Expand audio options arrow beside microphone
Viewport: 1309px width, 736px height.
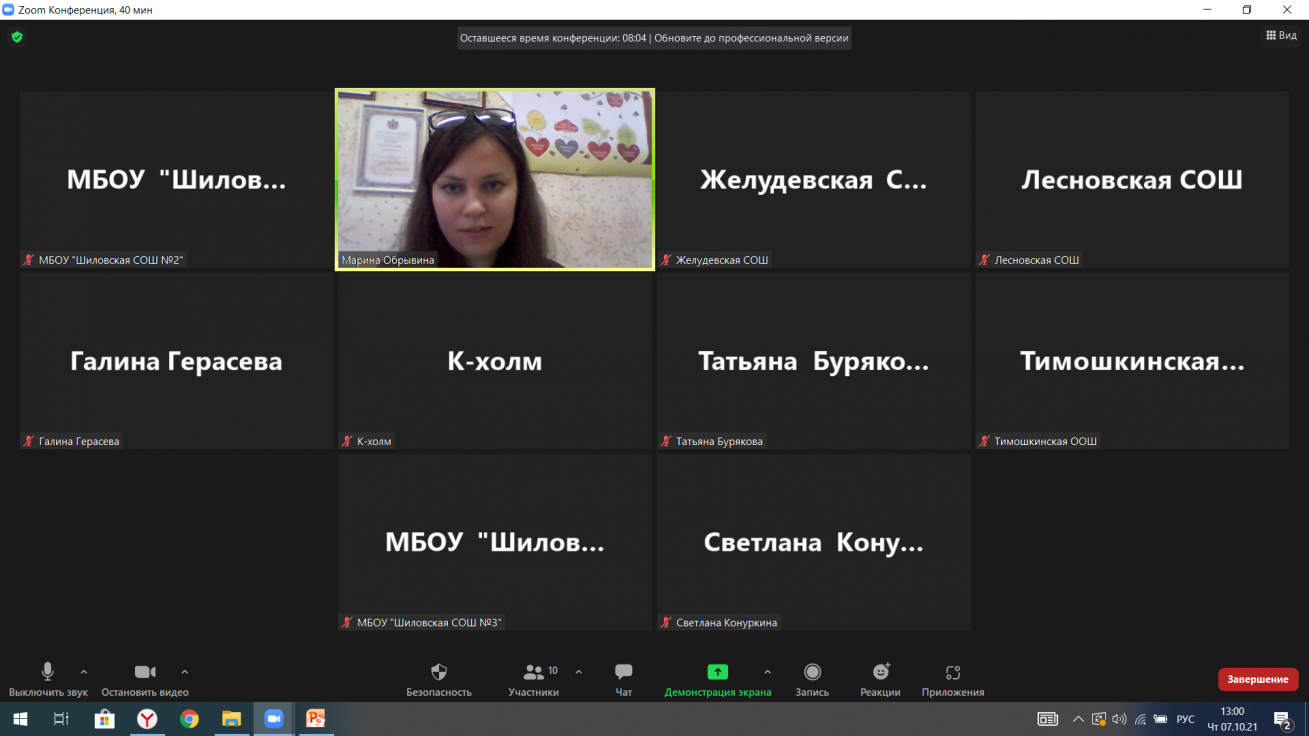point(84,672)
